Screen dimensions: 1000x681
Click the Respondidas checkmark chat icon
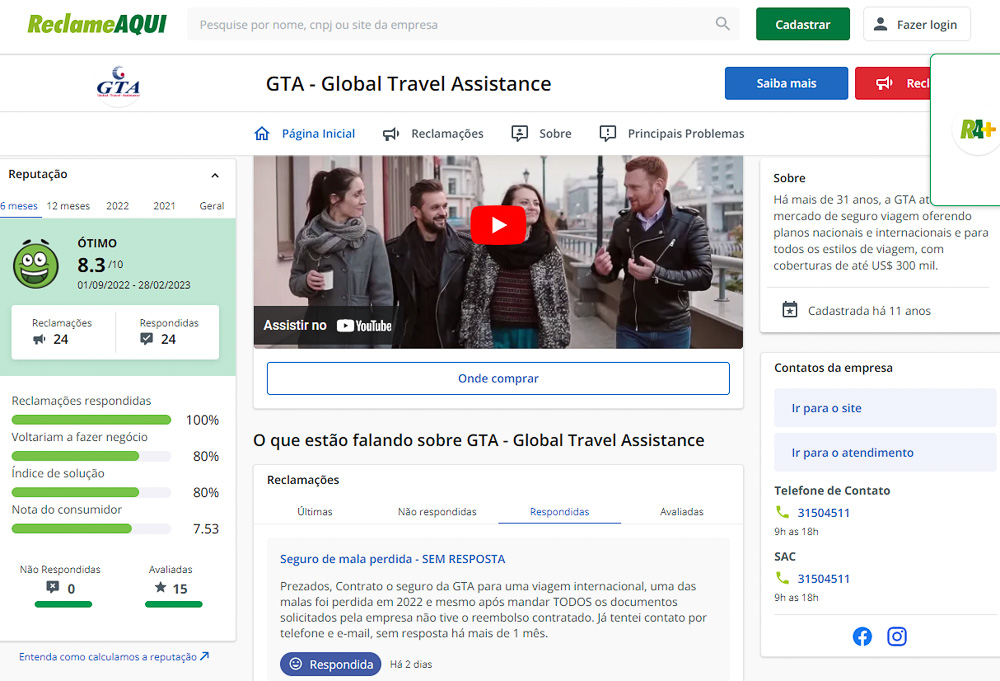(147, 339)
